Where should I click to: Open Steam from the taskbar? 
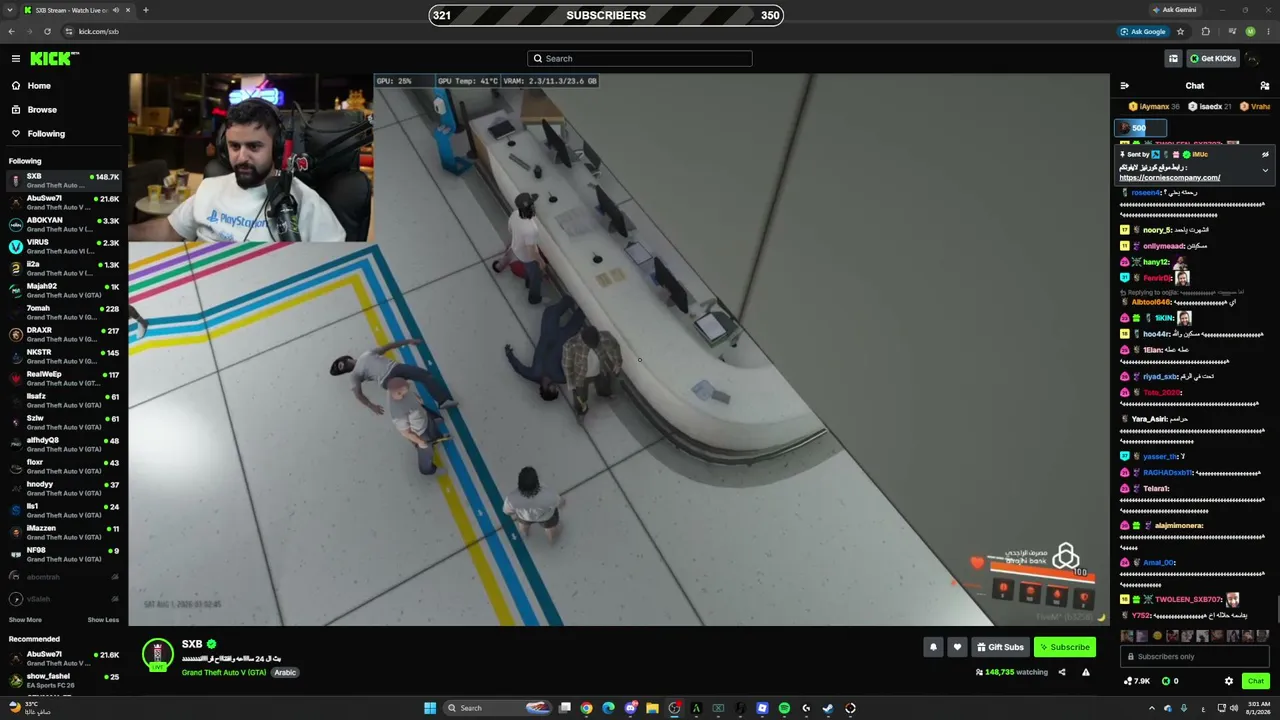828,708
